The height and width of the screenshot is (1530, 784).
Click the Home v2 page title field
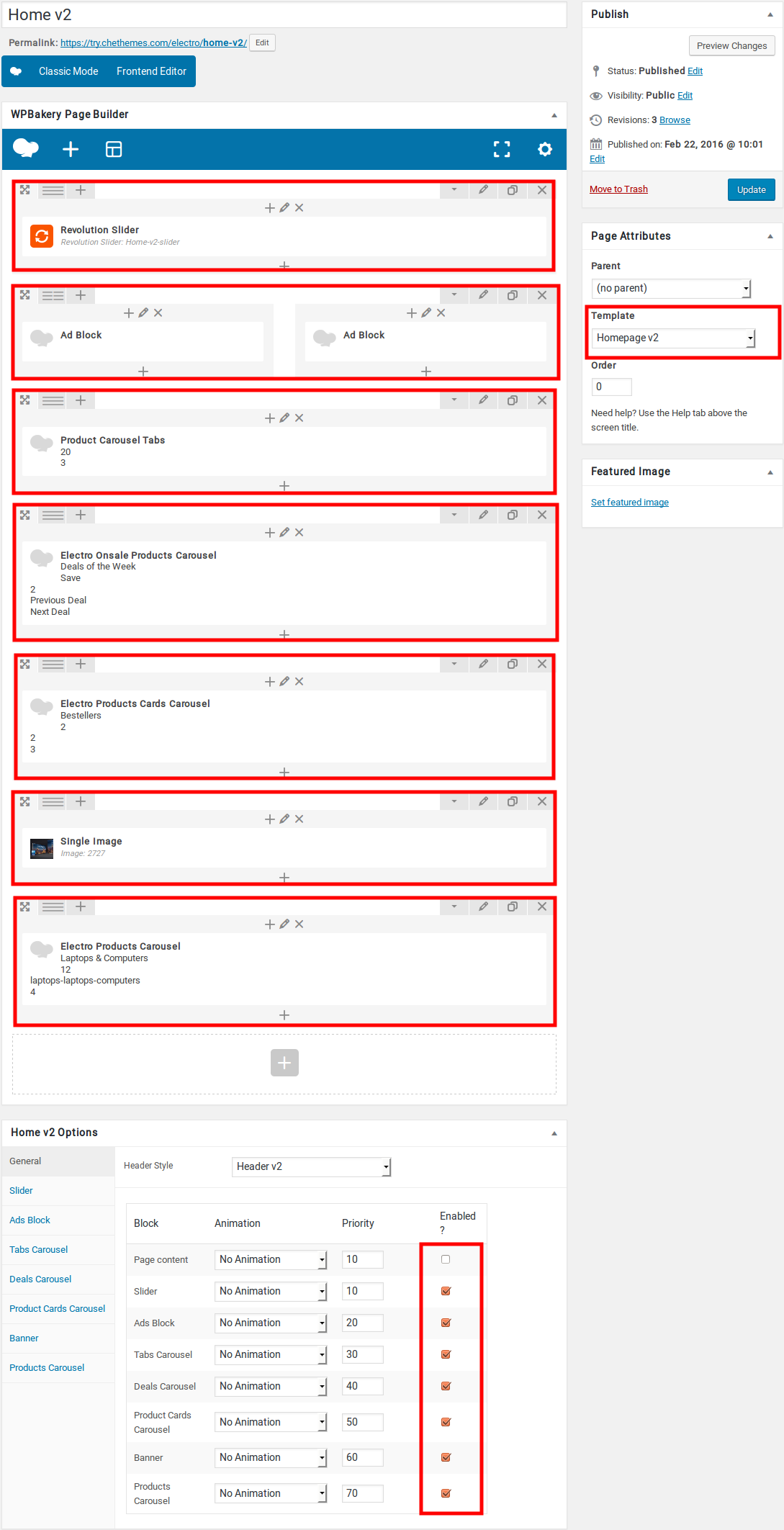pos(284,15)
